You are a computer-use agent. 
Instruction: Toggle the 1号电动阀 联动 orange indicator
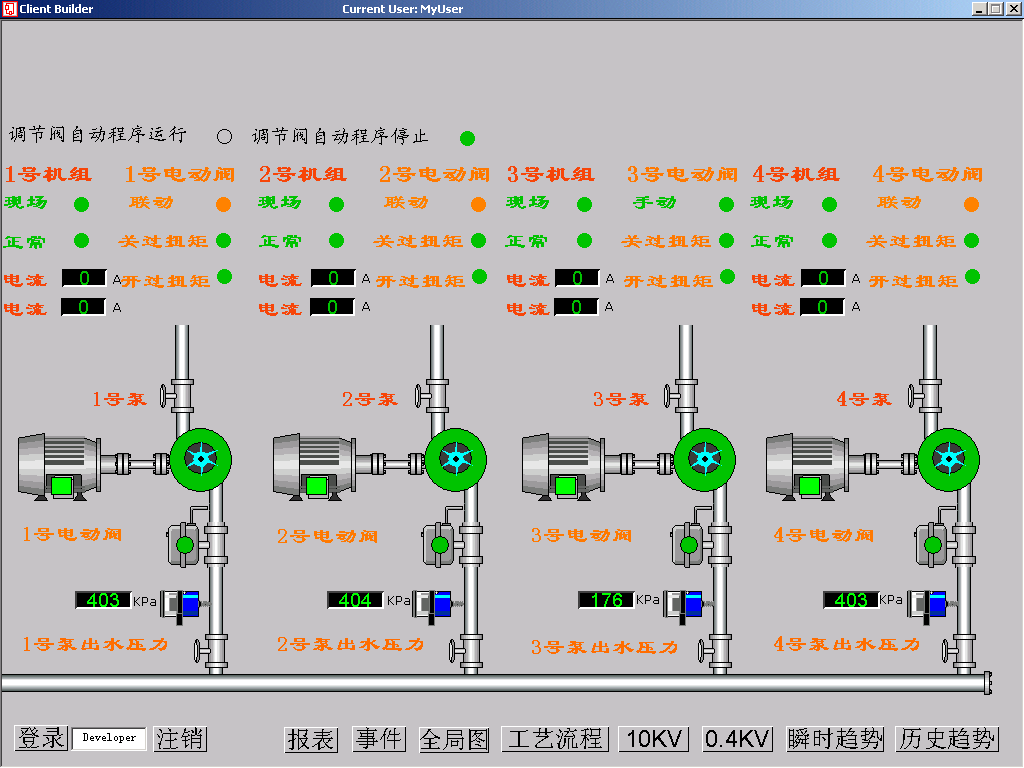click(x=223, y=204)
